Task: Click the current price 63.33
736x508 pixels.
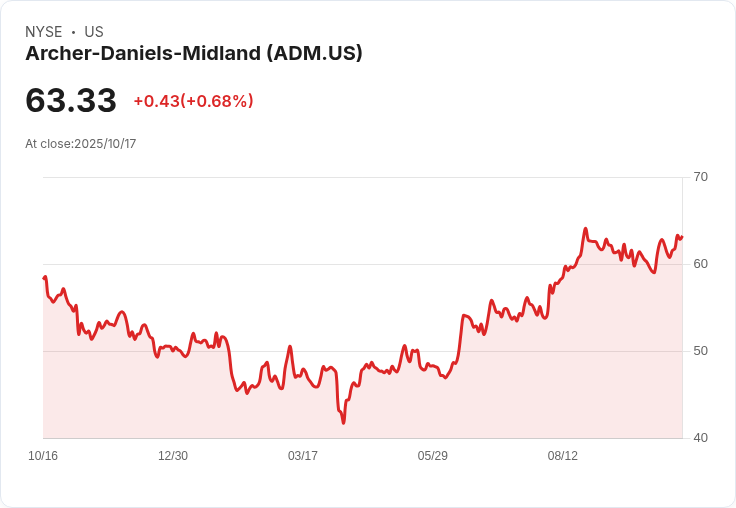Action: pyautogui.click(x=71, y=100)
